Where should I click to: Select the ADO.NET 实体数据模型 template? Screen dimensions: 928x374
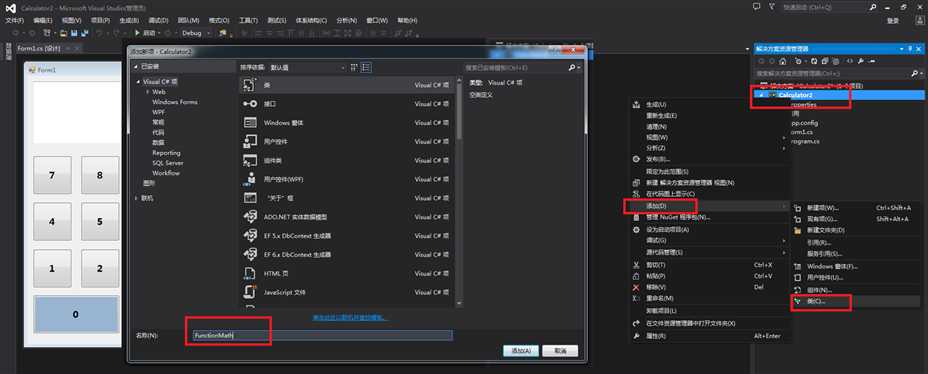347,217
